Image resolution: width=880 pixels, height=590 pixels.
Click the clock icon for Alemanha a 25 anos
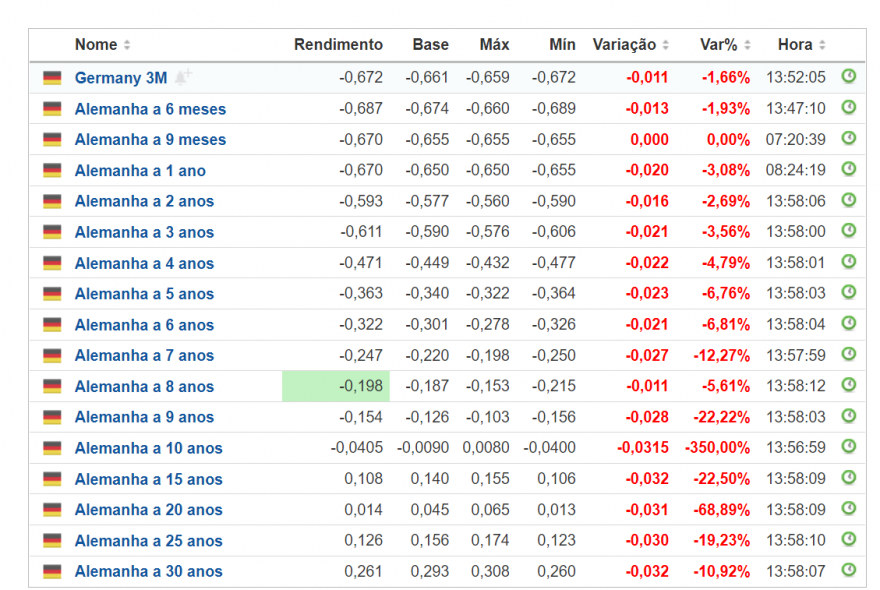tap(849, 539)
